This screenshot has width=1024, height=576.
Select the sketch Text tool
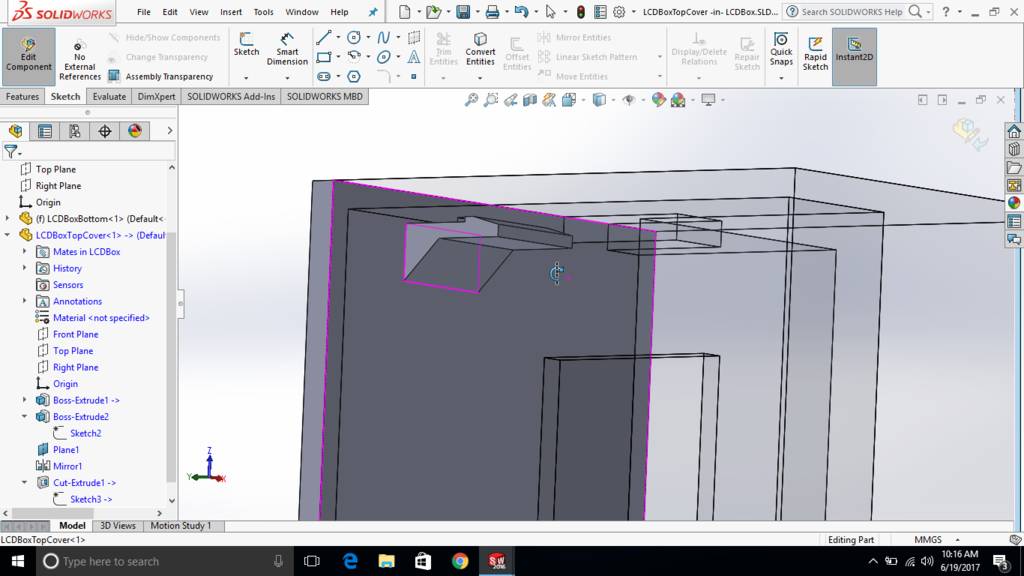[x=413, y=57]
